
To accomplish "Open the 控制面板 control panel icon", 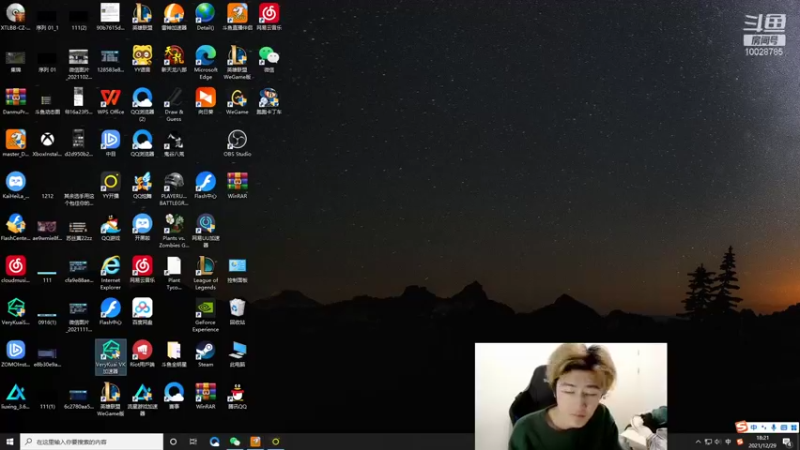I will point(237,270).
